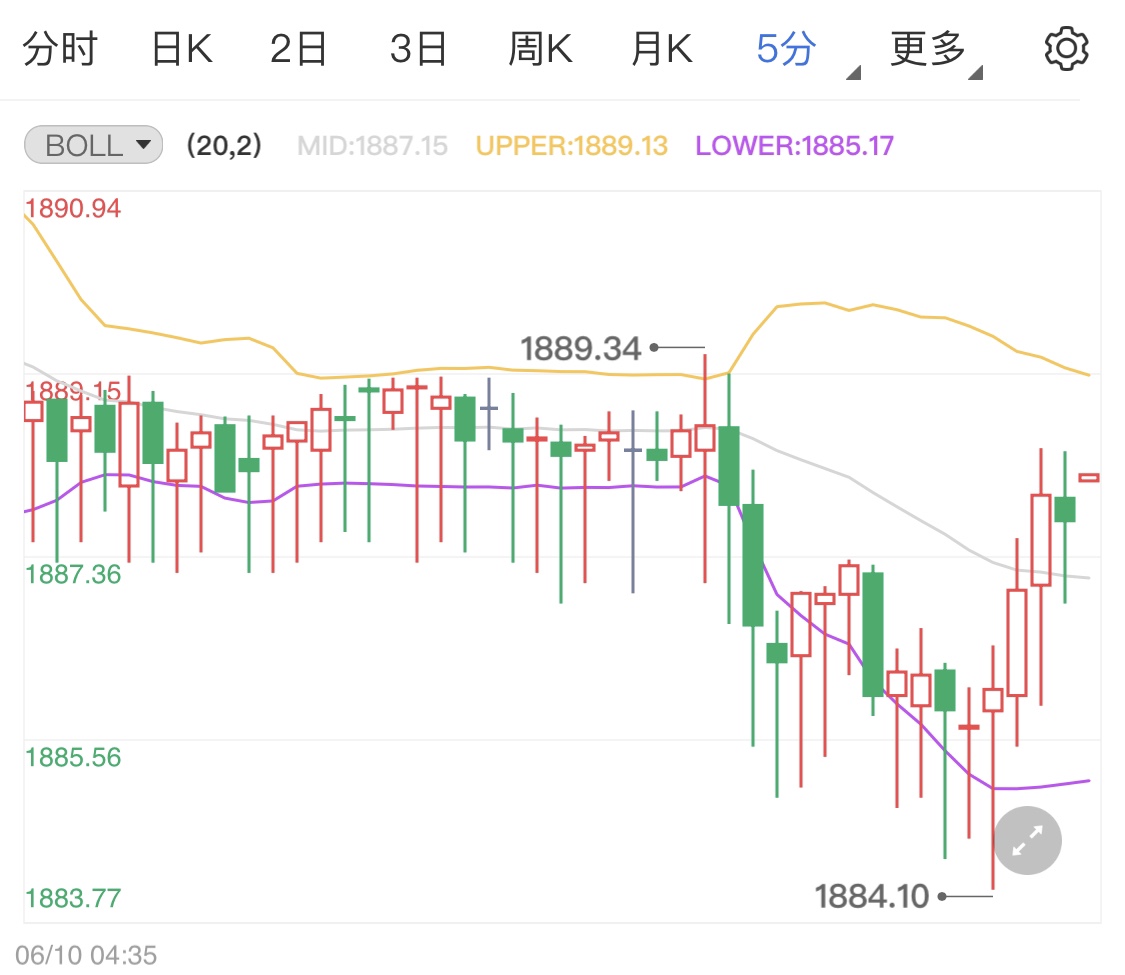Click the 1885.56 axis price label
Image resolution: width=1125 pixels, height=975 pixels.
coord(73,758)
